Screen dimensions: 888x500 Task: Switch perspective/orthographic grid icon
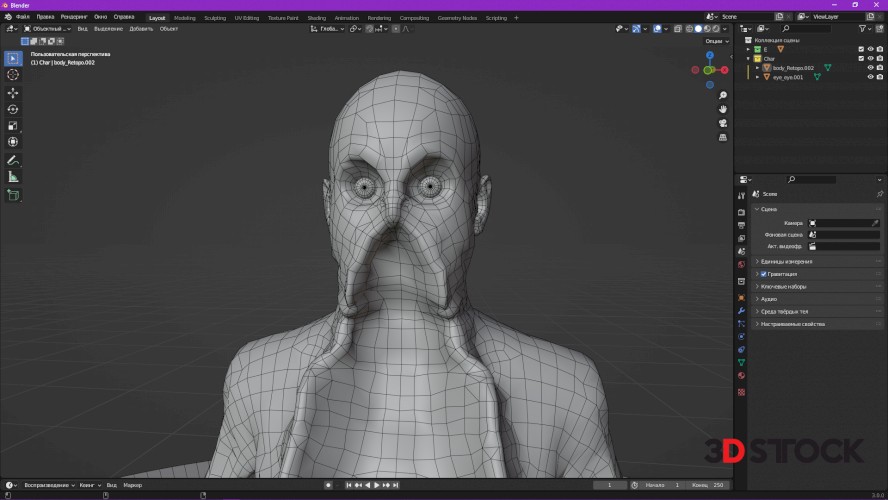pyautogui.click(x=723, y=138)
